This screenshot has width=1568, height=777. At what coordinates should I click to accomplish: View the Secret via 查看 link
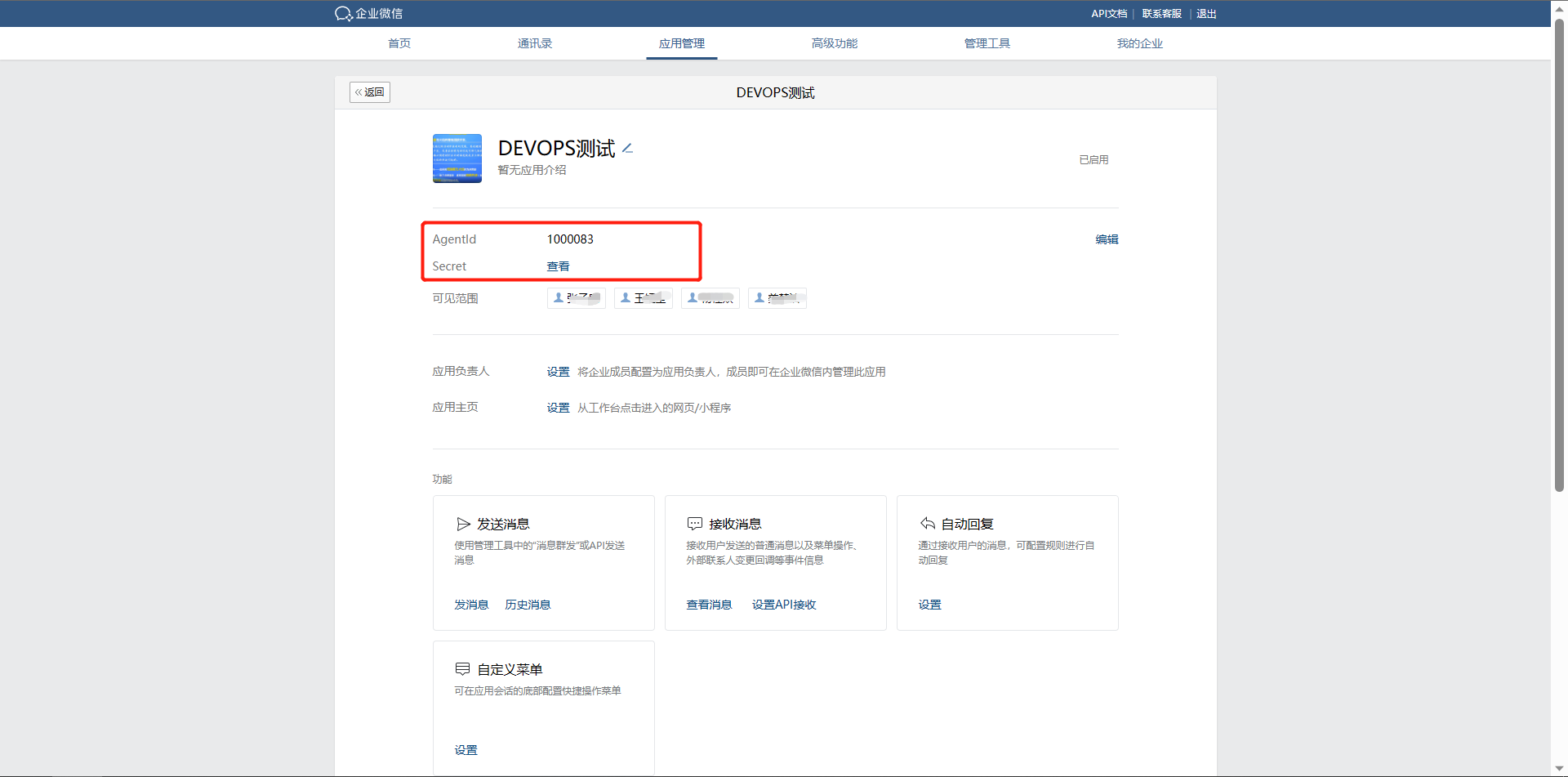(558, 266)
